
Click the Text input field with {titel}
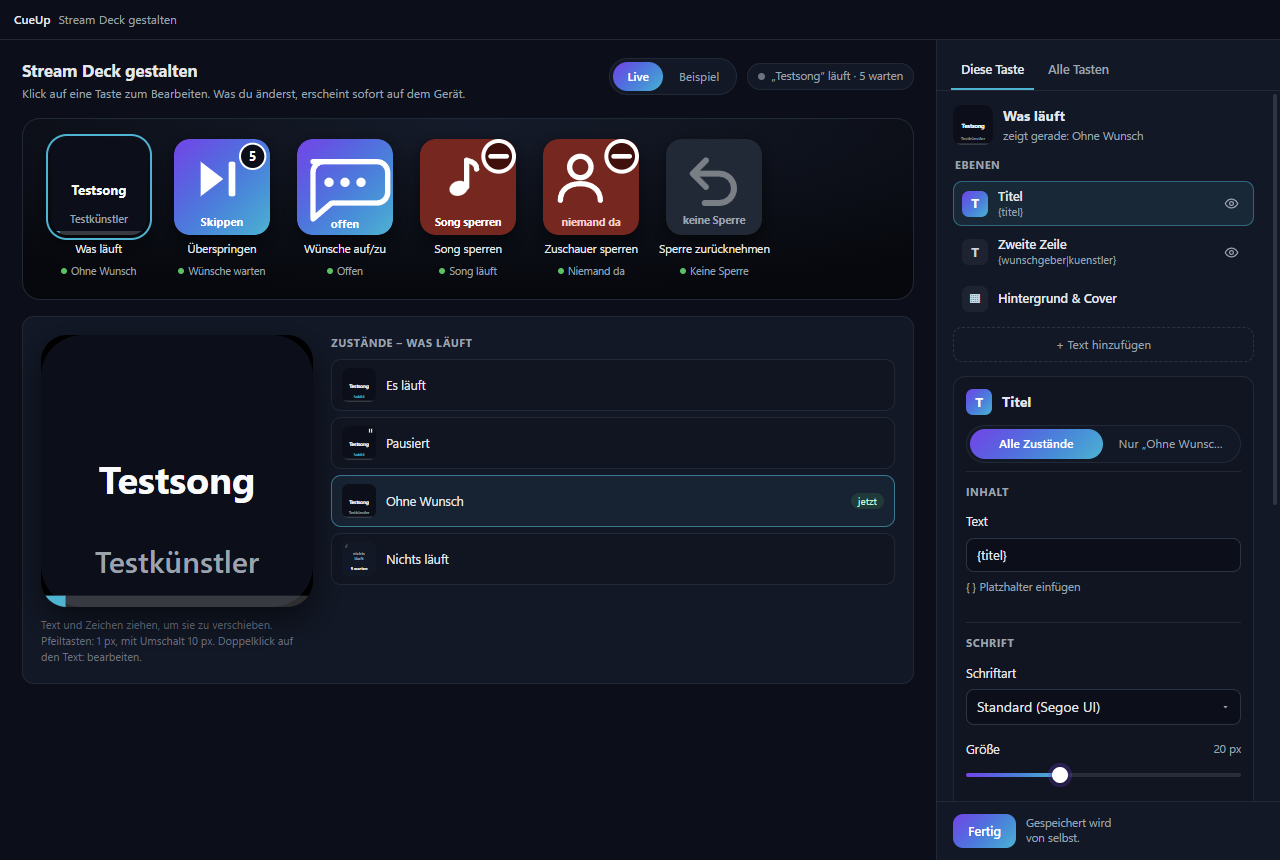point(1103,555)
